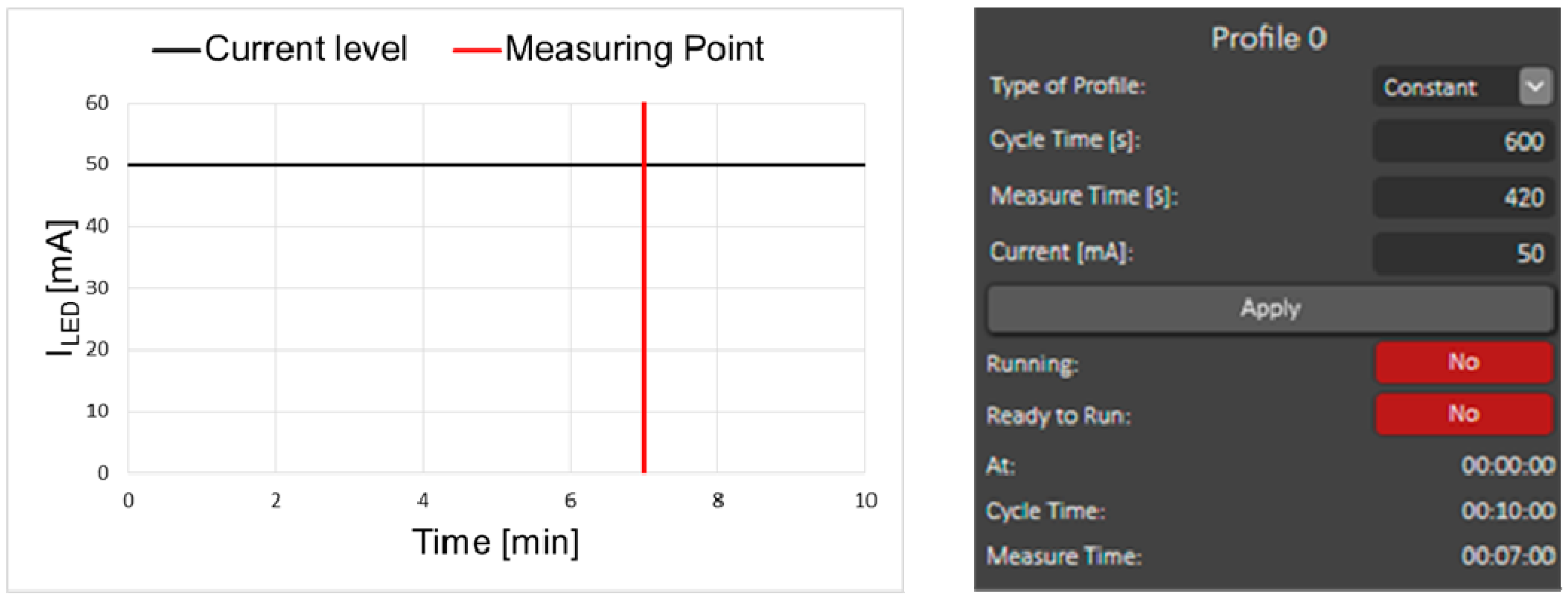This screenshot has height=598, width=1568.
Task: Click the red Running status indicator
Action: point(1463,363)
